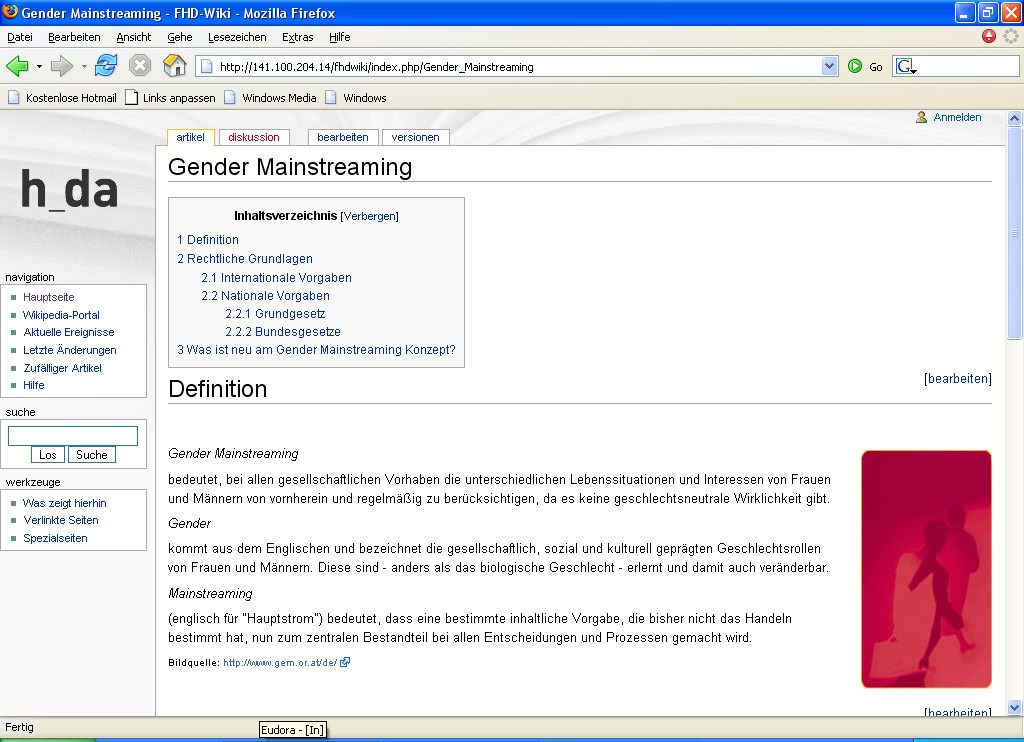Switch to the diskussion tab
Image resolution: width=1024 pixels, height=742 pixels.
[254, 137]
